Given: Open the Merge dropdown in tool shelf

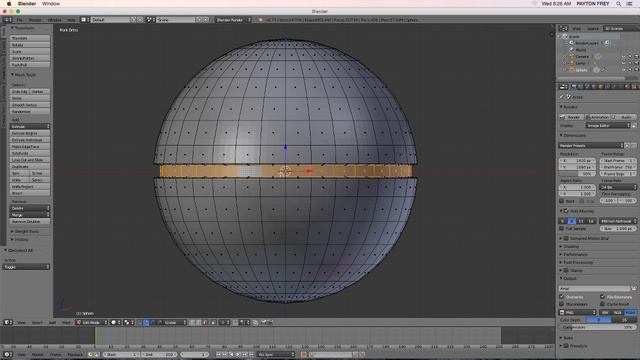Looking at the screenshot, I should (30, 215).
